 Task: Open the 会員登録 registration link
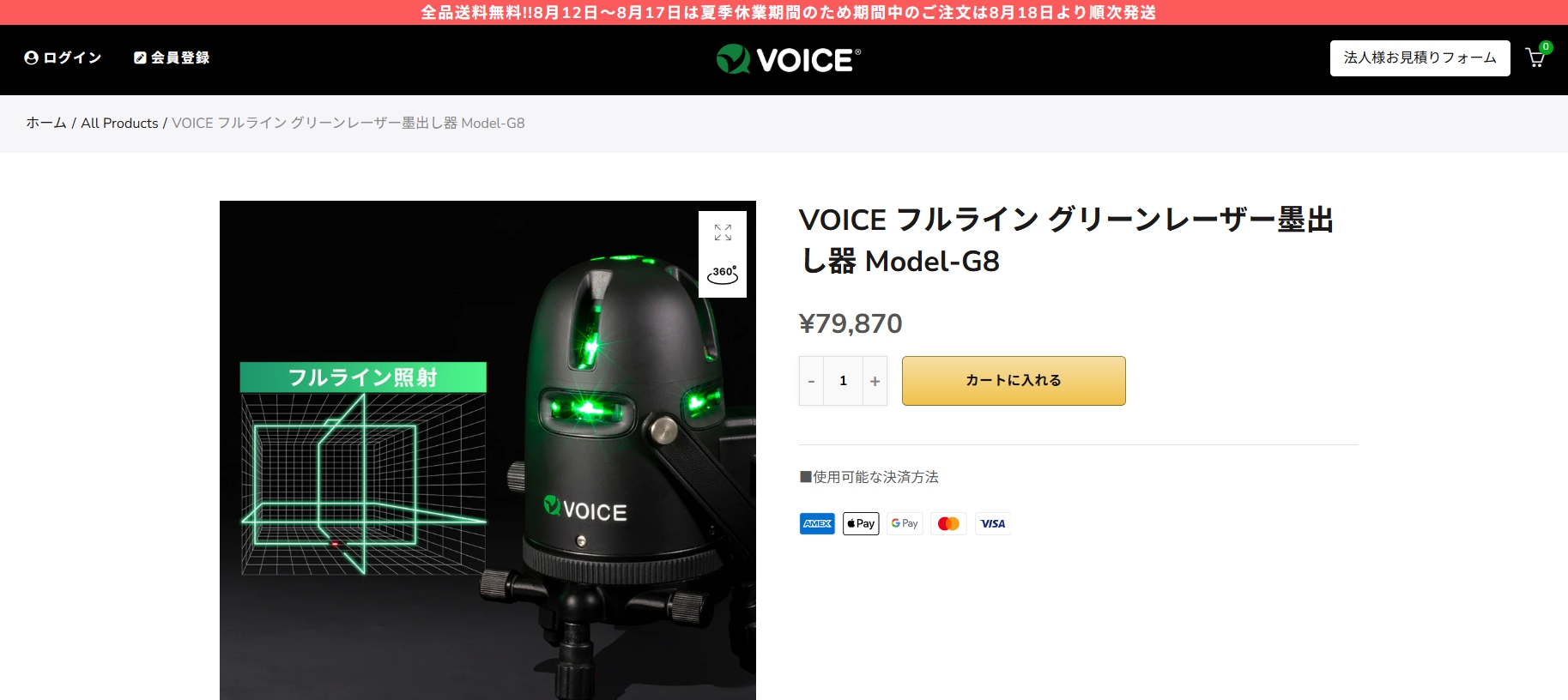[172, 57]
